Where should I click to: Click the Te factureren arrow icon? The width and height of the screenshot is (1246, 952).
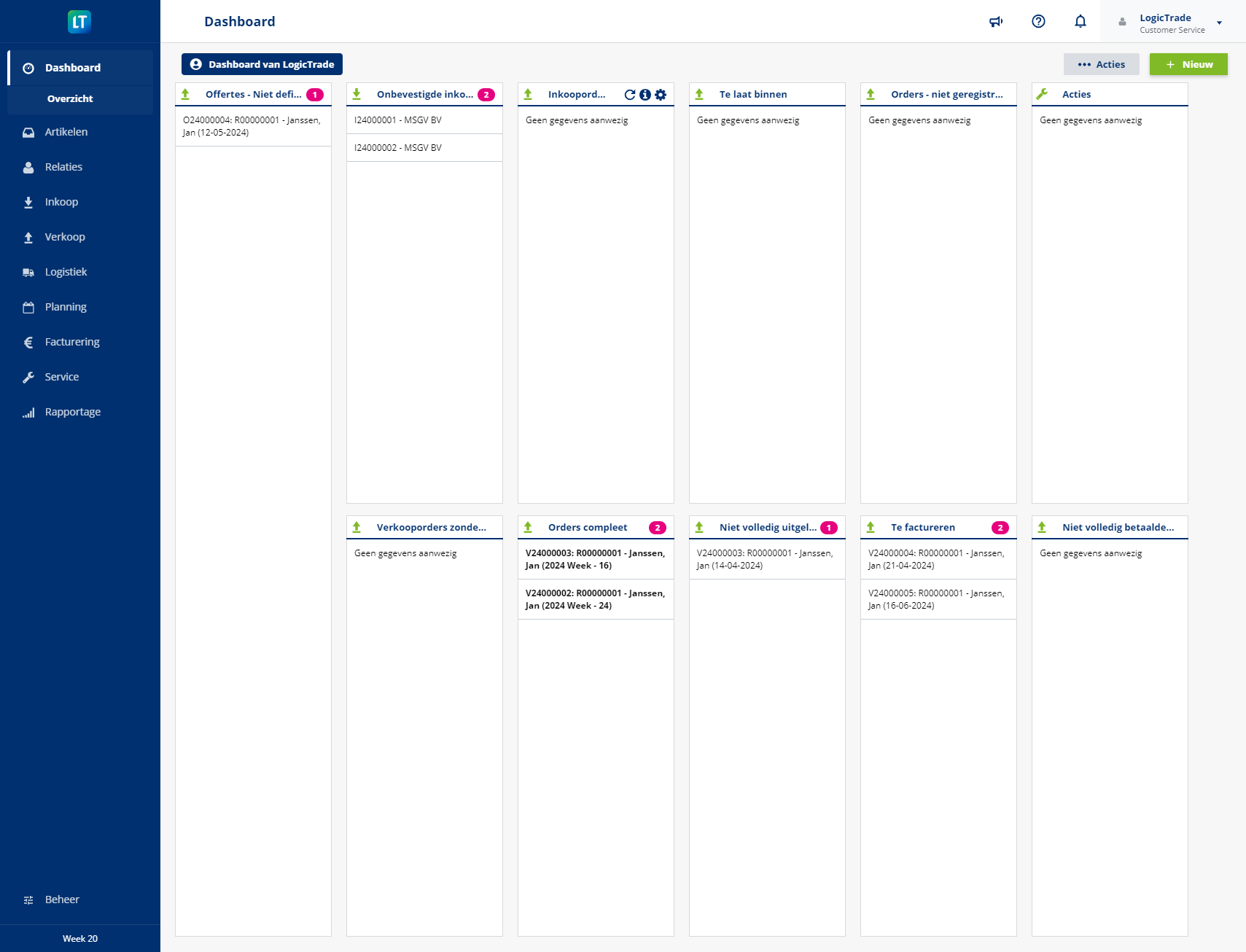(x=871, y=527)
